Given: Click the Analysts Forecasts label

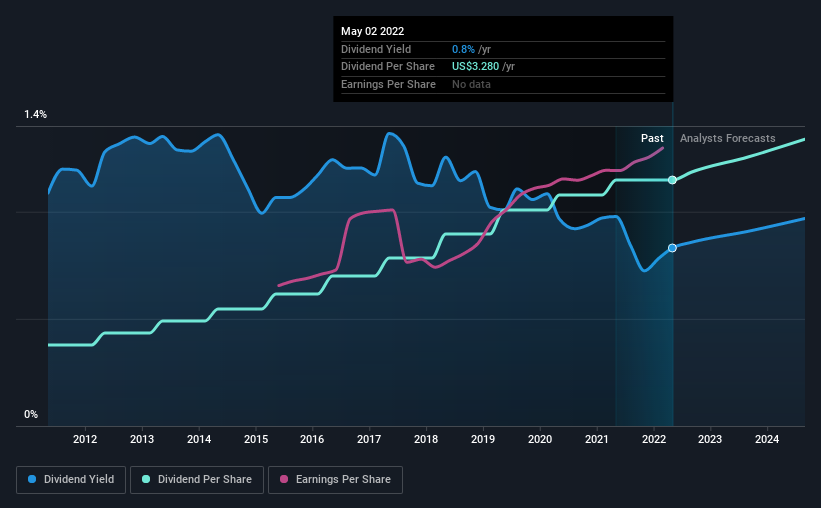Looking at the screenshot, I should 728,138.
